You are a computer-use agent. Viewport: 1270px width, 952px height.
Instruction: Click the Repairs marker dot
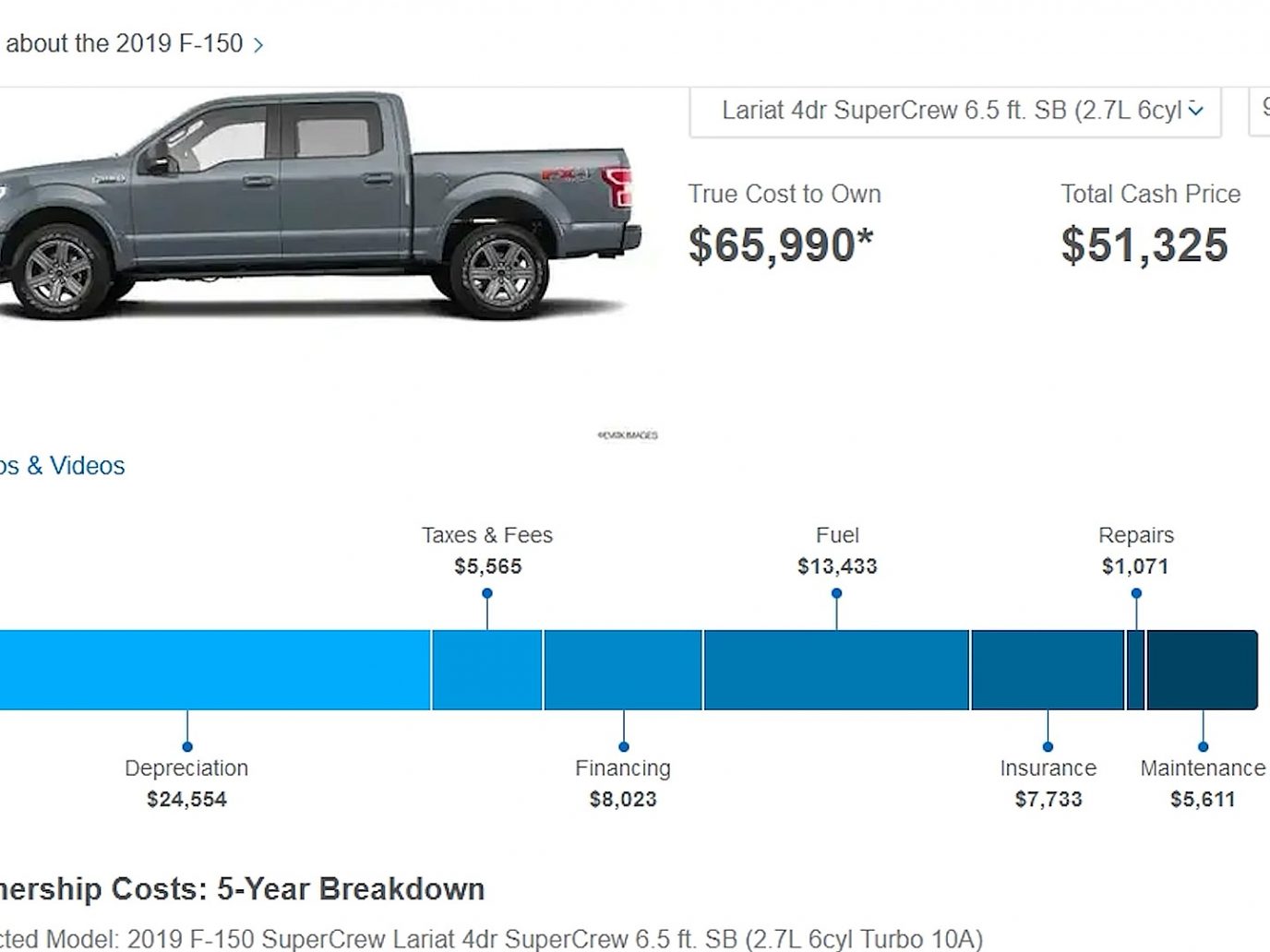(x=1136, y=593)
